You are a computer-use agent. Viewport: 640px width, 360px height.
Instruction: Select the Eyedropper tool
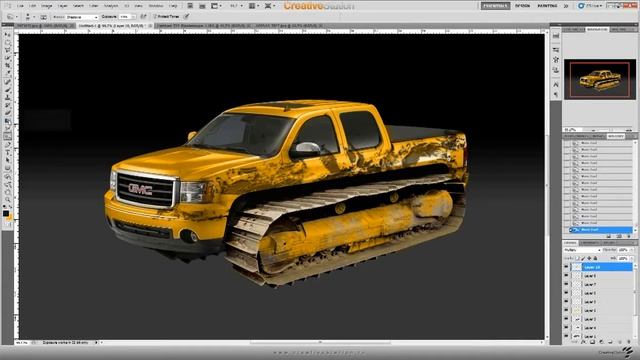coord(7,73)
